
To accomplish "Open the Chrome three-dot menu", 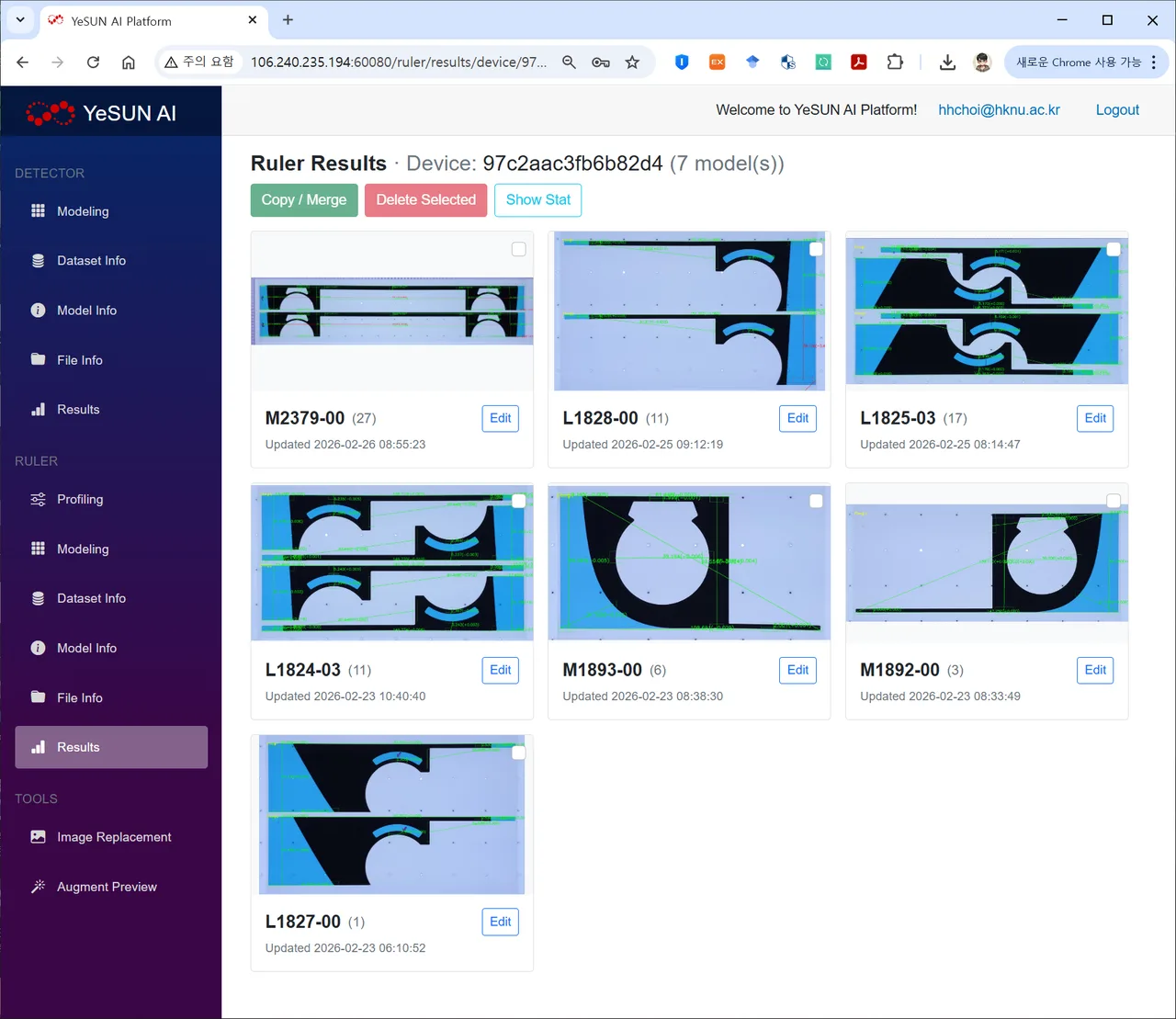I will (1154, 62).
